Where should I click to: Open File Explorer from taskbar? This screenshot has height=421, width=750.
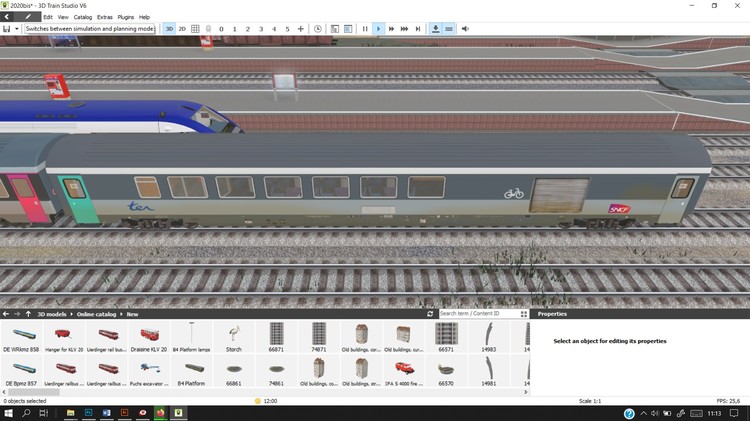[x=70, y=413]
